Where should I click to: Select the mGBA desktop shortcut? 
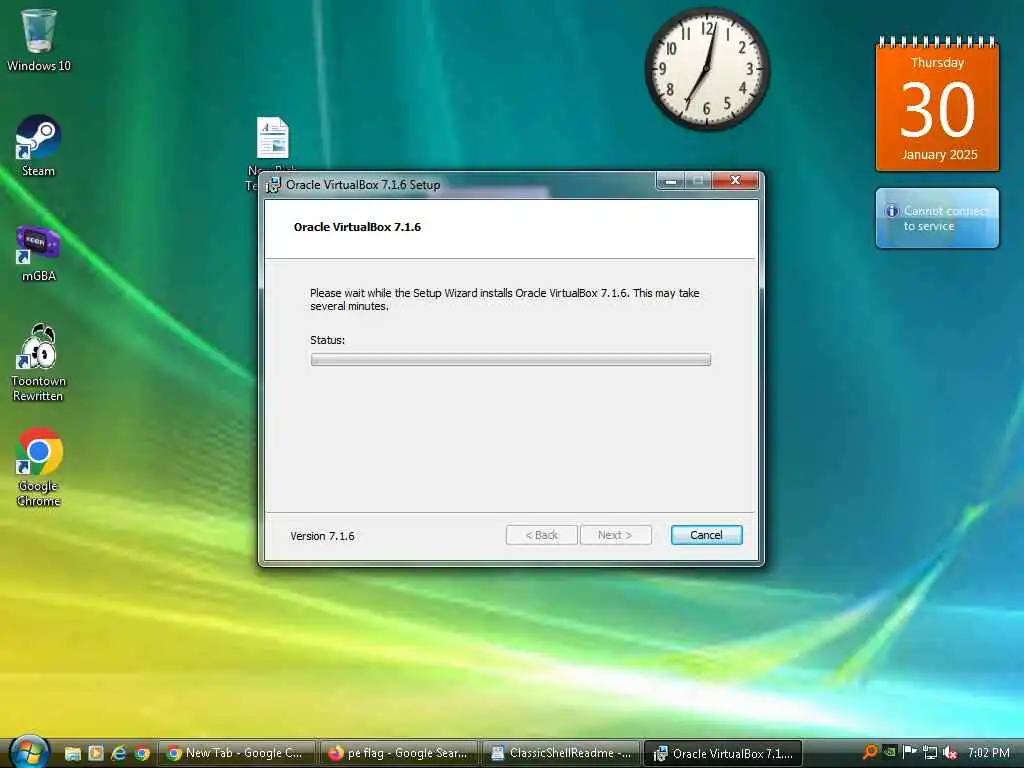[x=39, y=253]
